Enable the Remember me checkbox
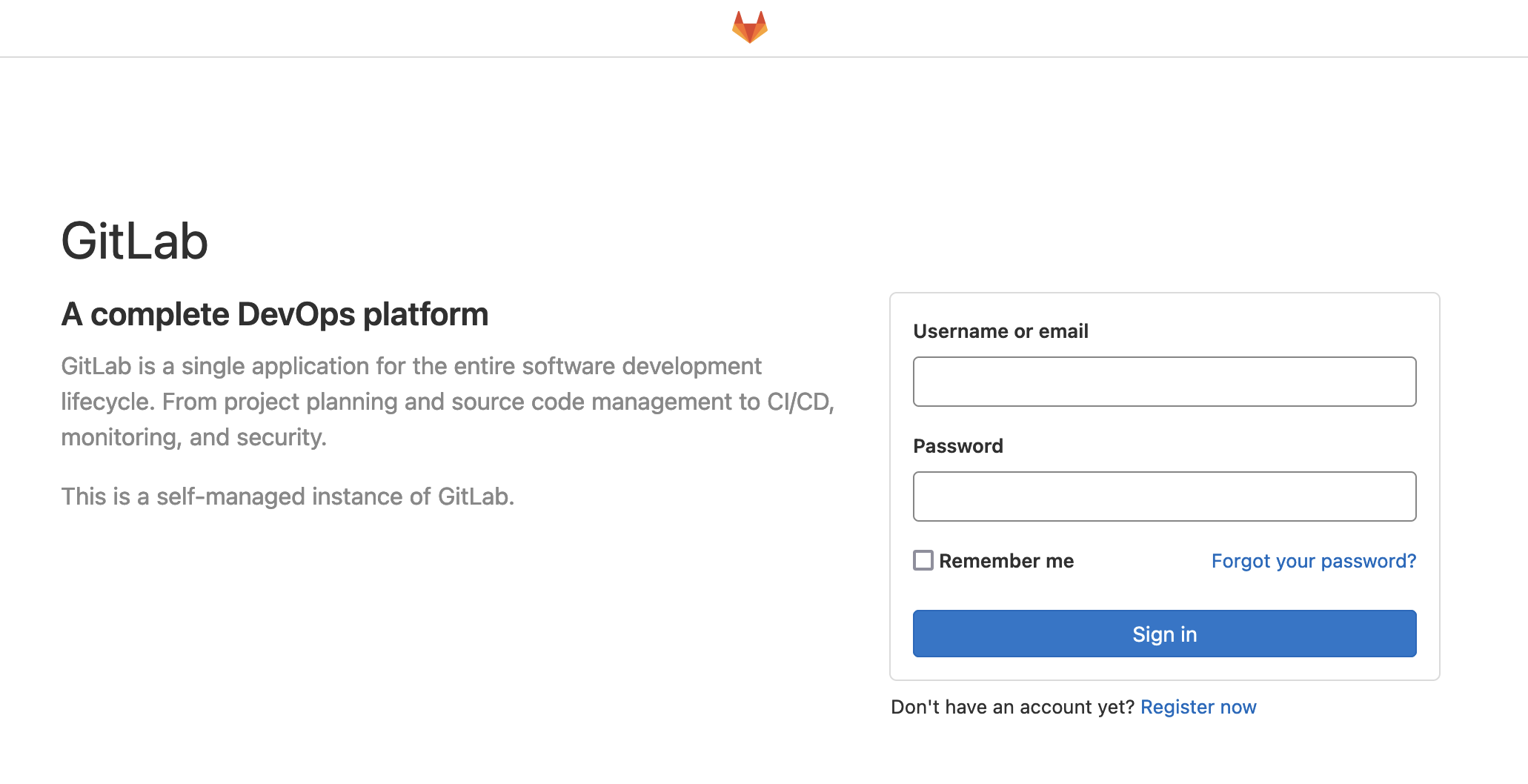Screen dimensions: 1528x784 (923, 560)
